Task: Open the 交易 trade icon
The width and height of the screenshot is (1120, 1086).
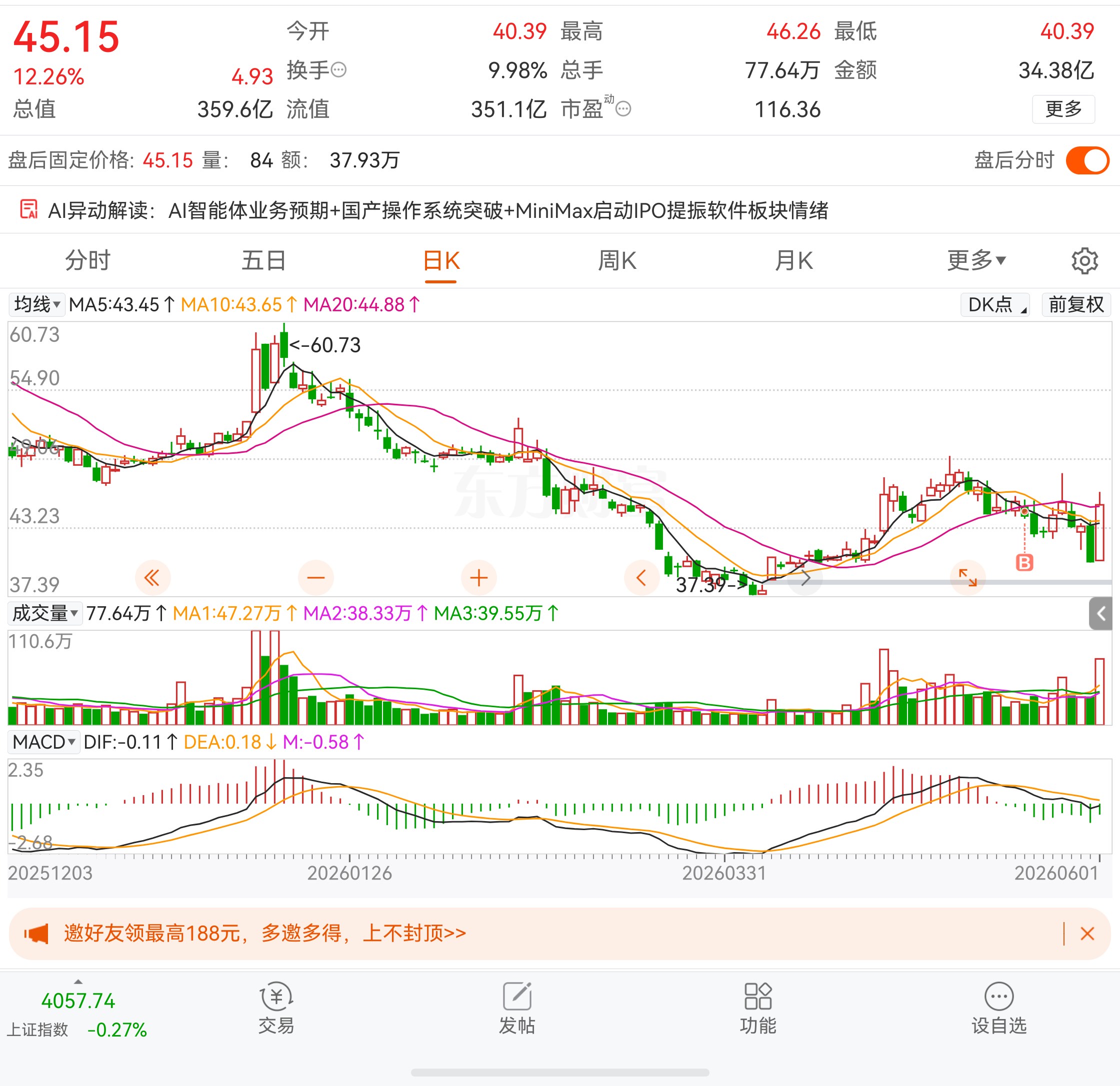Action: (x=276, y=1010)
